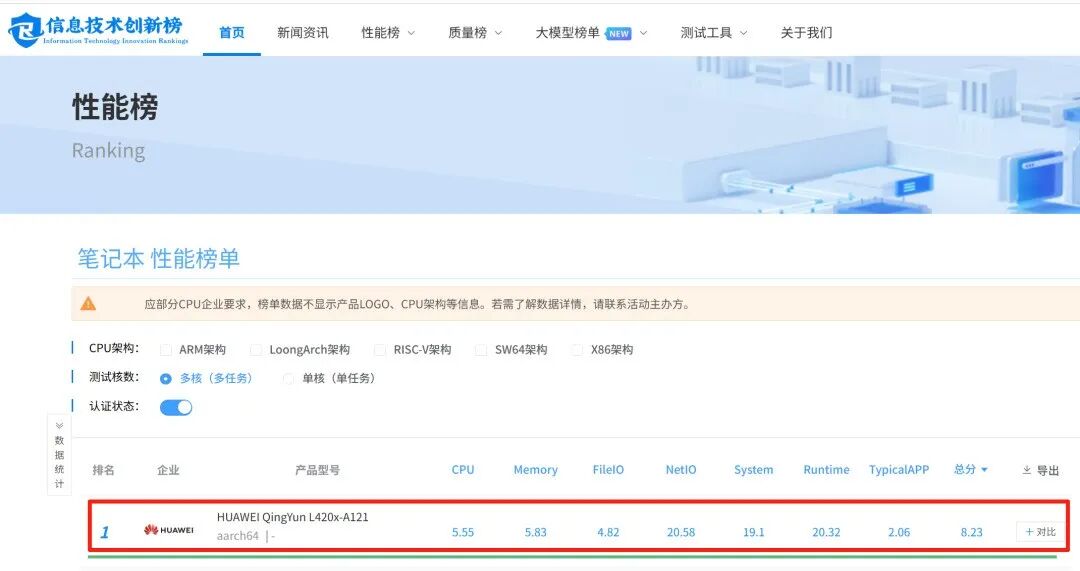
Task: Toggle the 认证状态 switch
Action: coord(176,407)
